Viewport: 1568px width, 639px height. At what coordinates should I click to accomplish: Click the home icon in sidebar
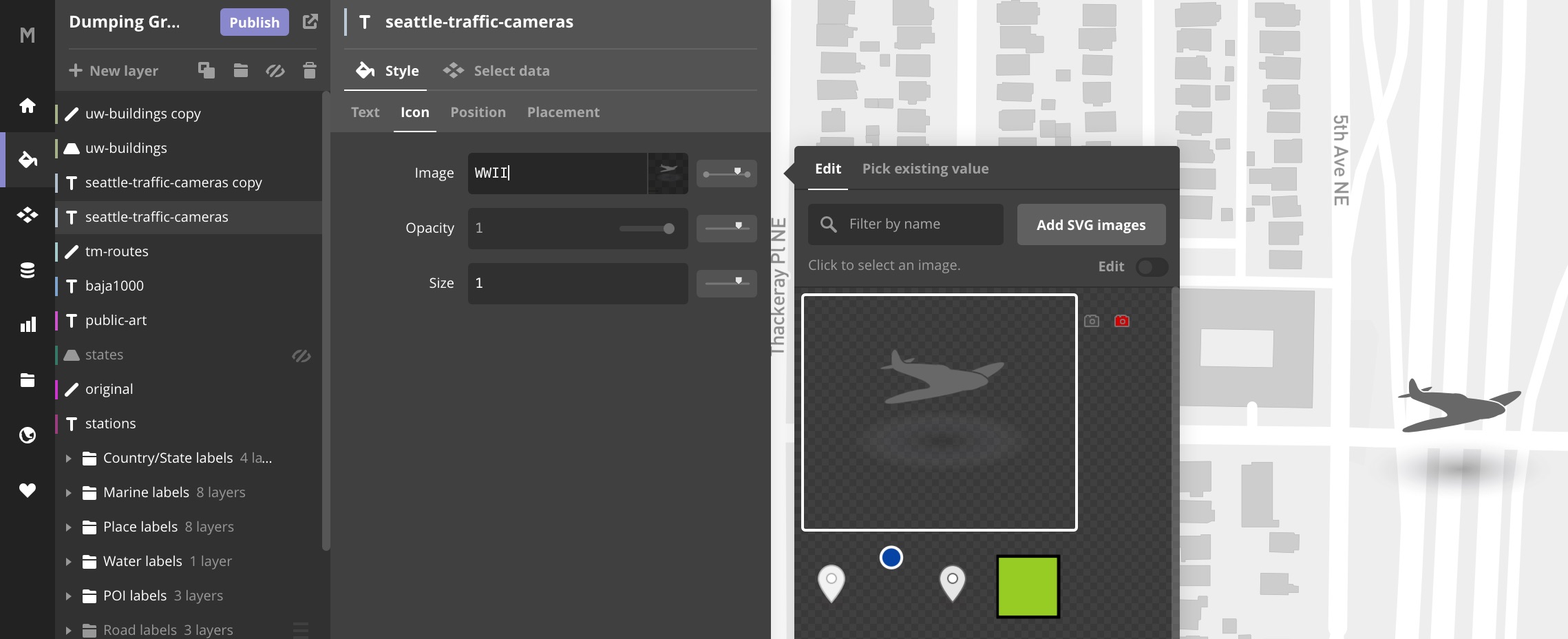click(x=28, y=105)
